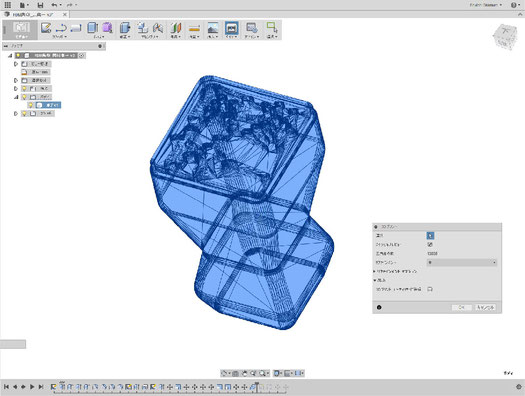
Task: Collapse the root component tree node
Action: pyautogui.click(x=10, y=55)
